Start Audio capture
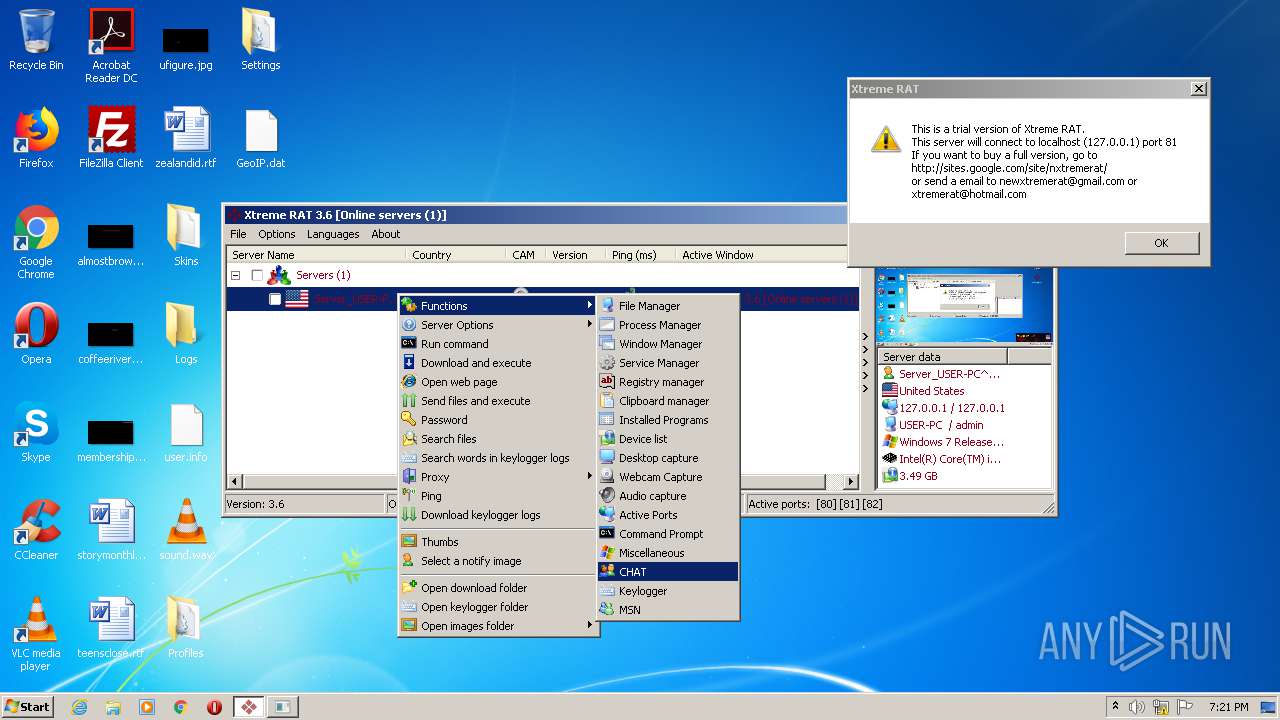The height and width of the screenshot is (720, 1280). tap(668, 496)
